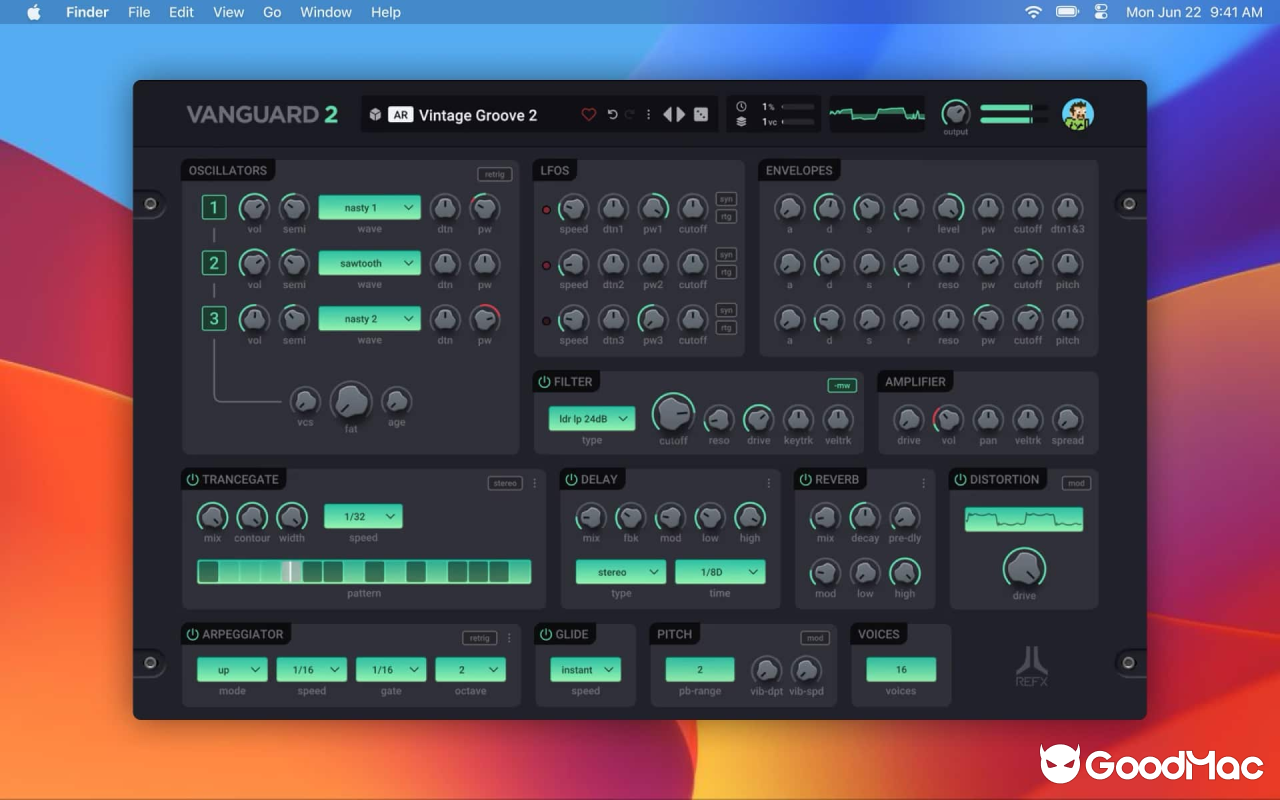Go to the next preset arrow
This screenshot has width=1280, height=800.
pyautogui.click(x=681, y=115)
